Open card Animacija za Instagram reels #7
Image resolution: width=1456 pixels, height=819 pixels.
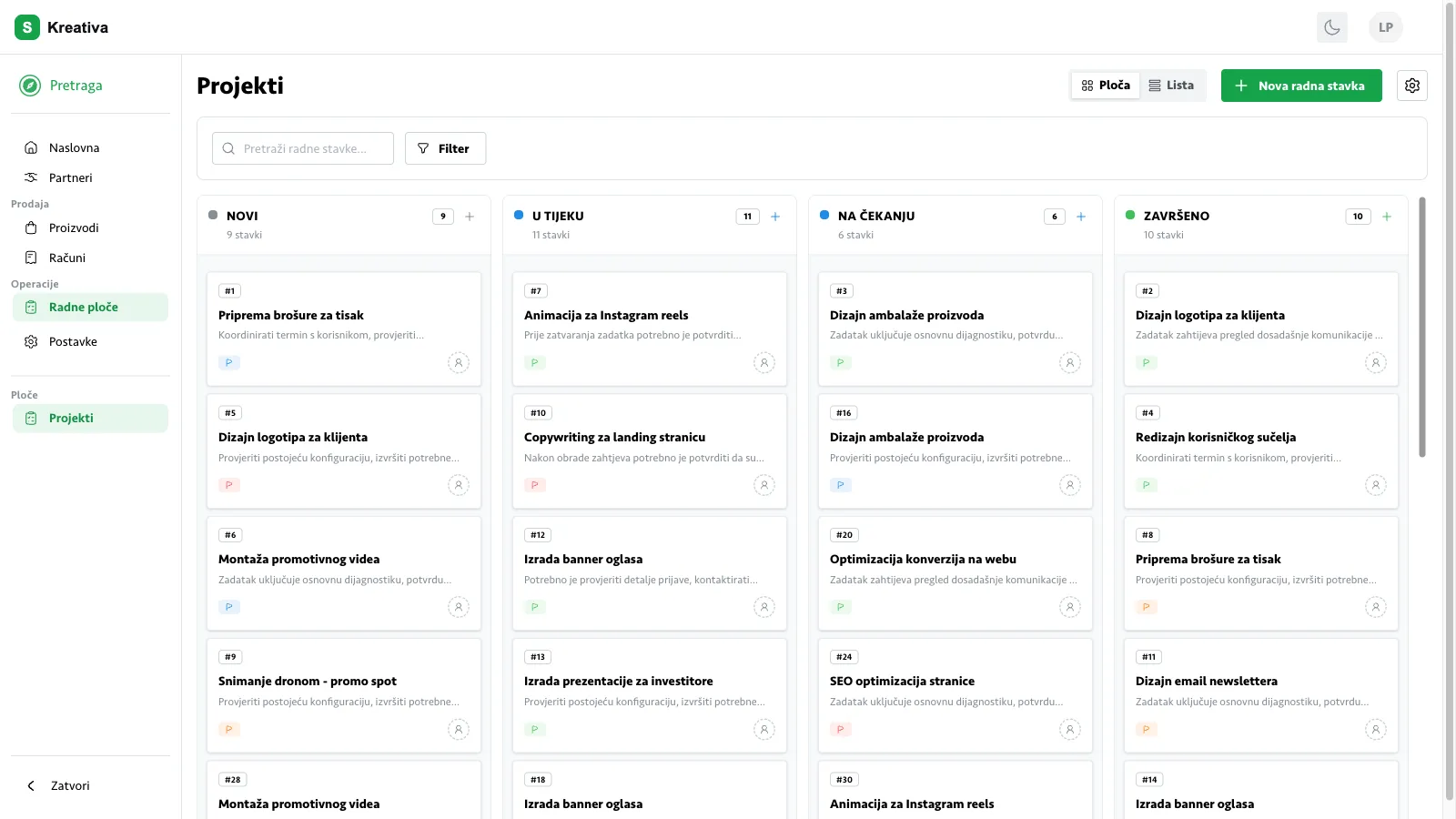pos(650,329)
